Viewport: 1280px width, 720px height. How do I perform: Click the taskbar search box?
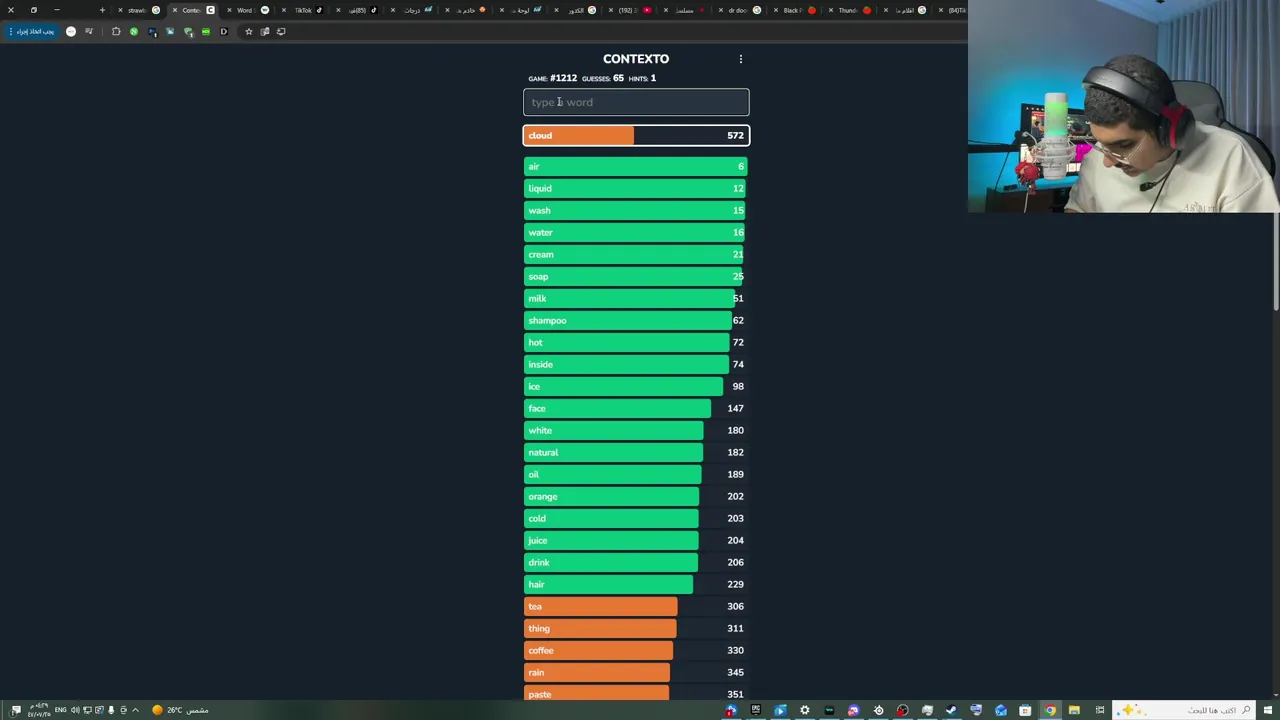[1184, 710]
